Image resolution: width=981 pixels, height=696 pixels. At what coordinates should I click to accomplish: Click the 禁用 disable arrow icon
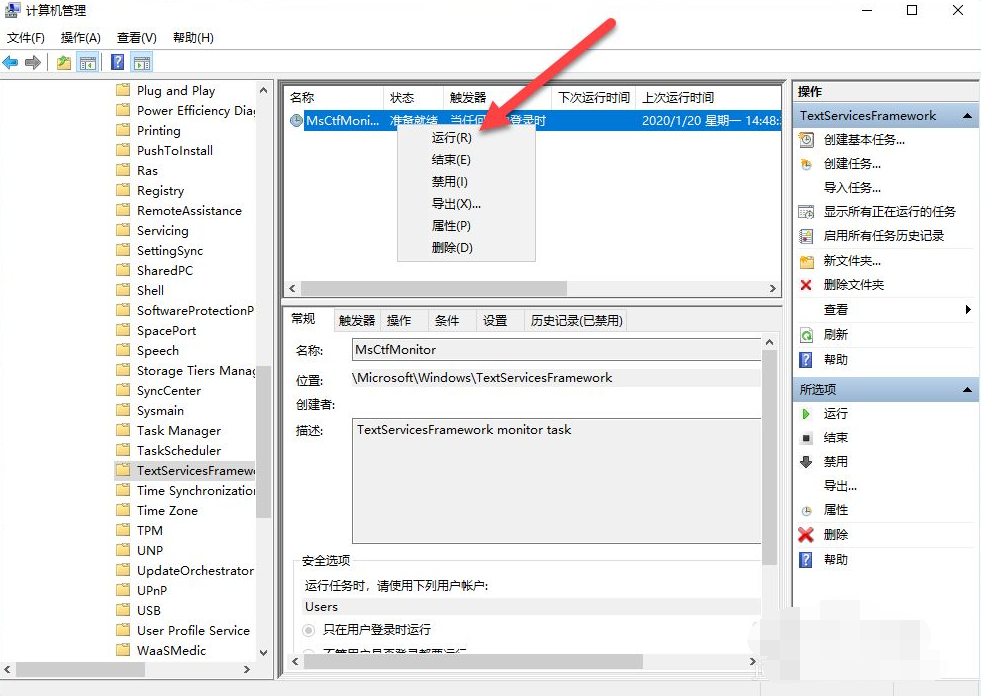805,461
